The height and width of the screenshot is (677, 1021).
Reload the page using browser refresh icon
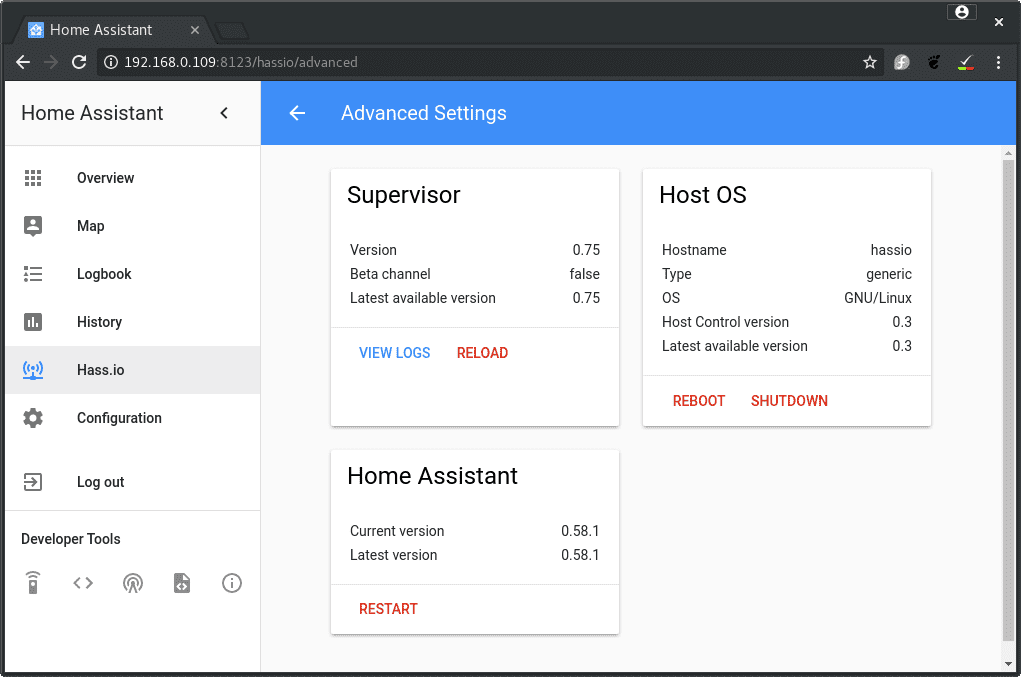pyautogui.click(x=79, y=62)
